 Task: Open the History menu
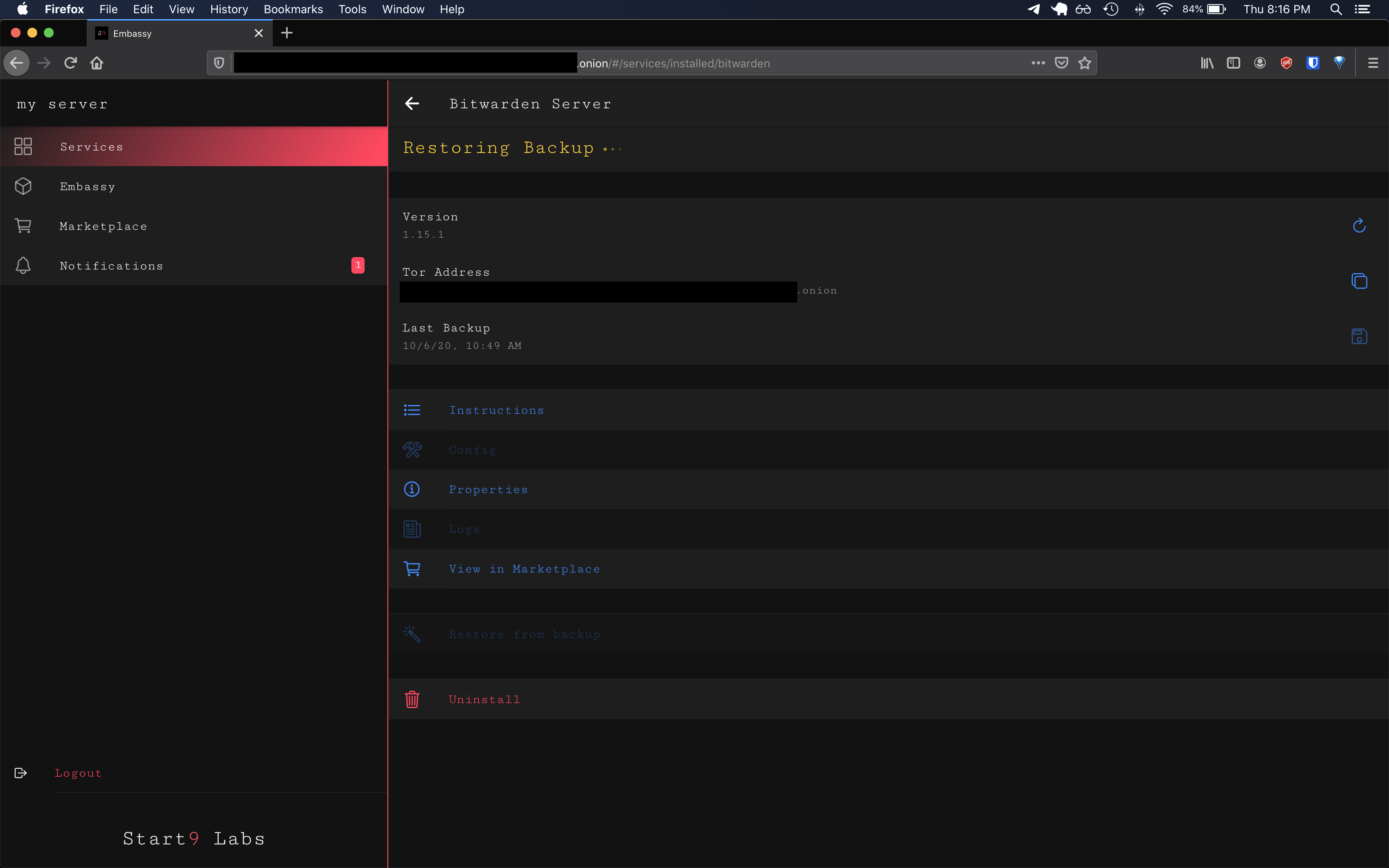pos(229,9)
